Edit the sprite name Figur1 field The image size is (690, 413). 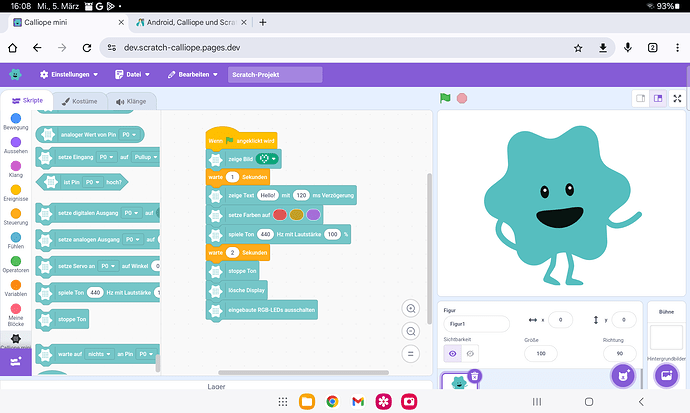(476, 324)
